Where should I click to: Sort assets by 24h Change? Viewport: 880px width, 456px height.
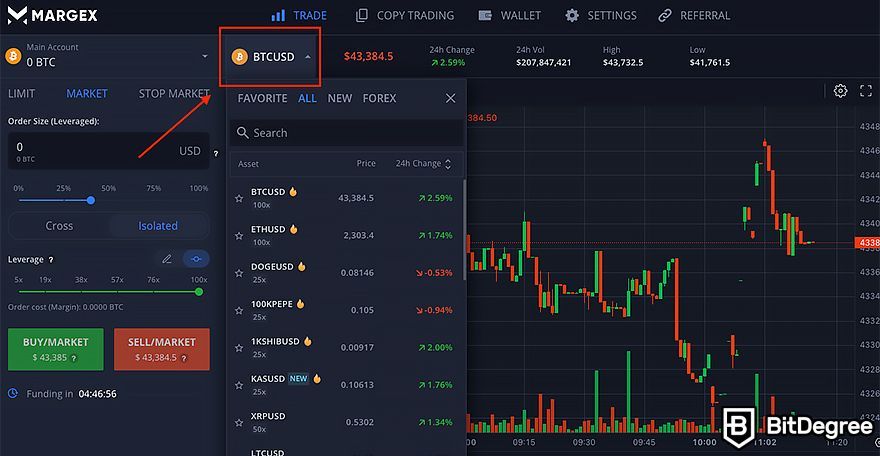point(423,164)
